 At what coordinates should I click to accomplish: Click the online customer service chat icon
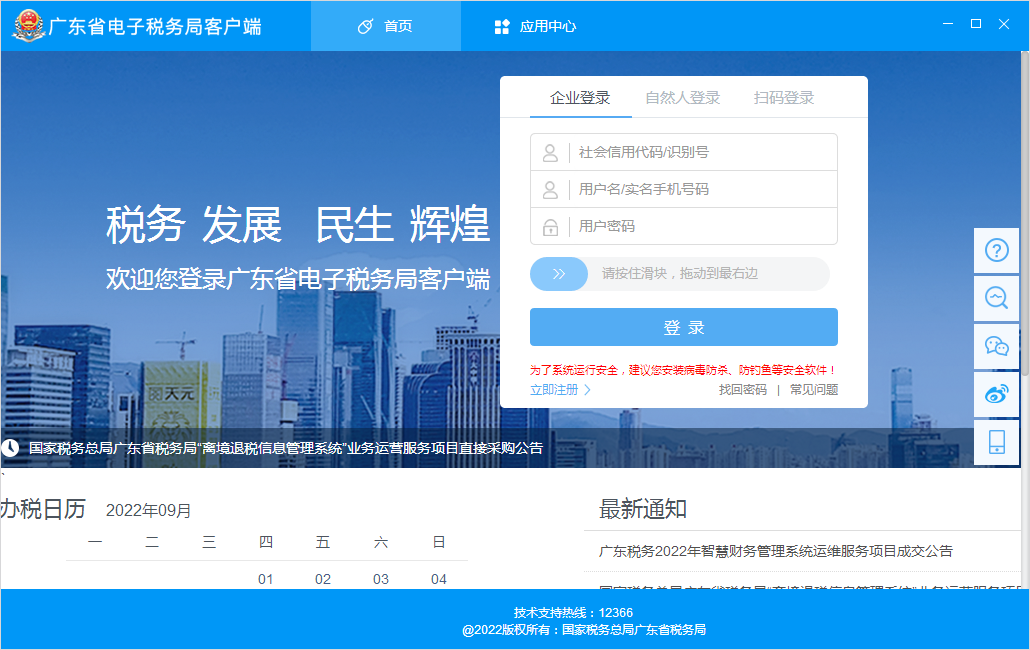(996, 299)
